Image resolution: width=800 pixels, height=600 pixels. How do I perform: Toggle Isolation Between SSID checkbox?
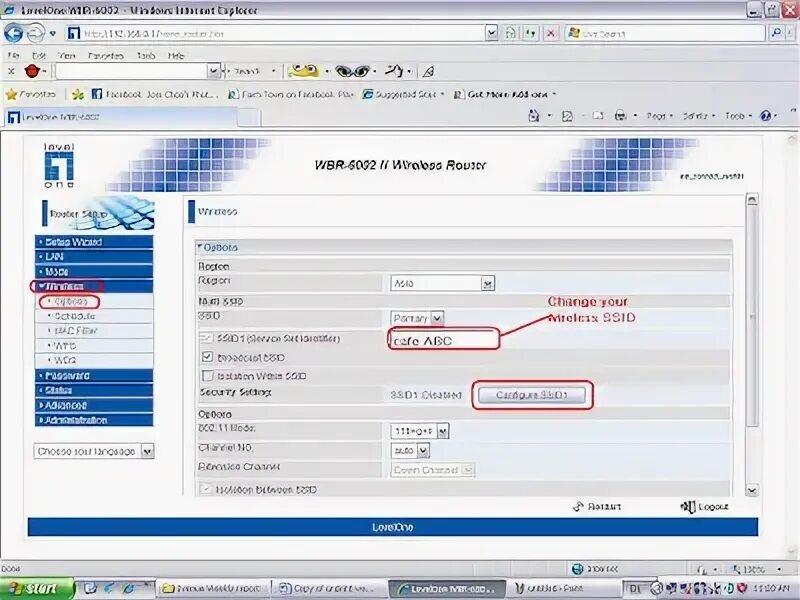pos(206,489)
